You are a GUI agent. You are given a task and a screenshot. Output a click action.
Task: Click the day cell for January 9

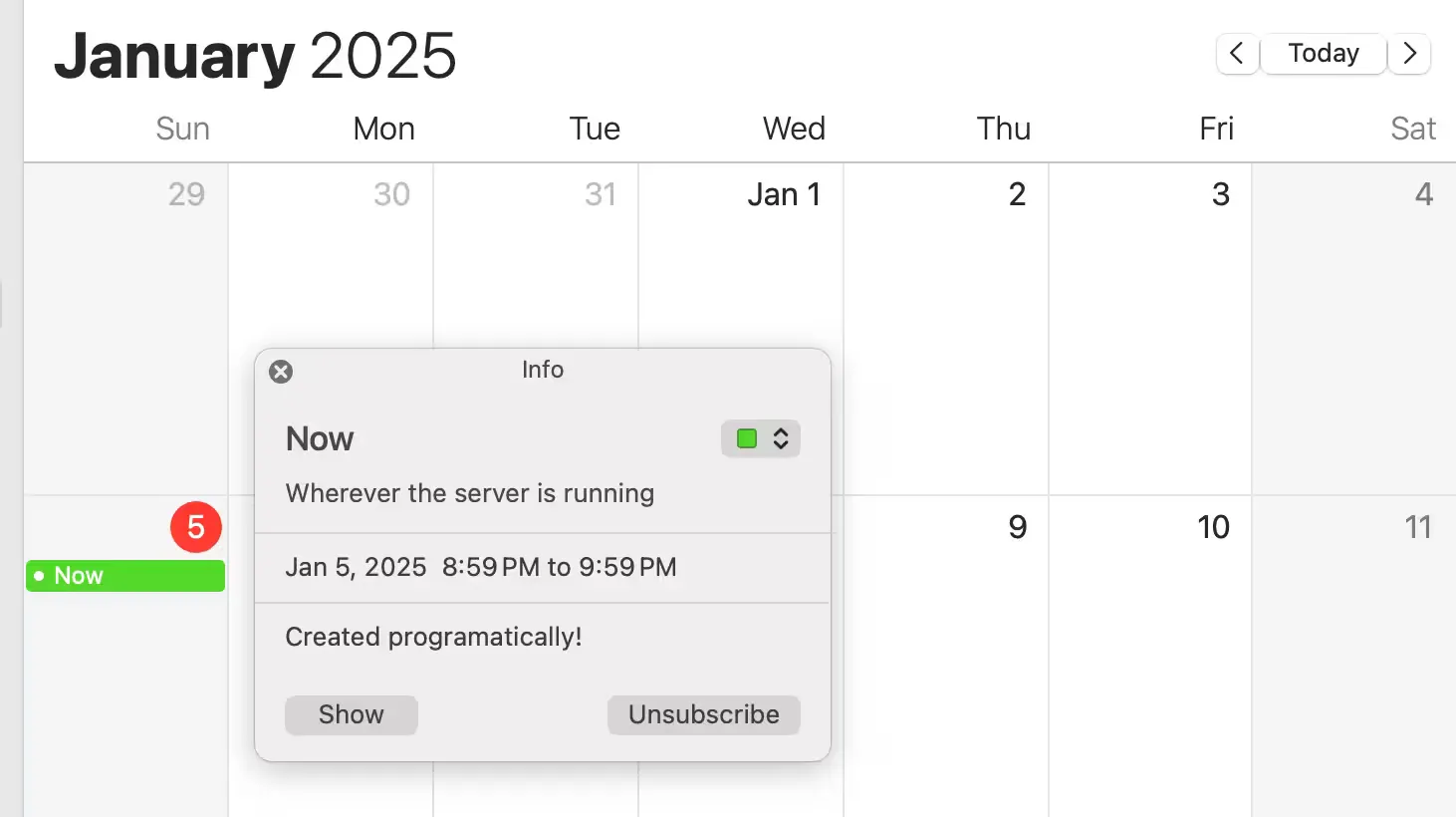(946, 648)
